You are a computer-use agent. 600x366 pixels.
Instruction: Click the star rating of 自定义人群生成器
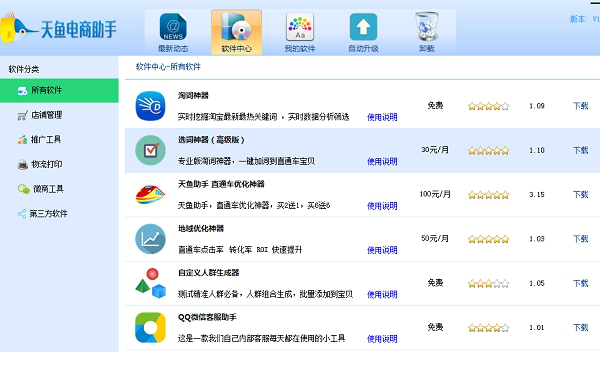(489, 284)
